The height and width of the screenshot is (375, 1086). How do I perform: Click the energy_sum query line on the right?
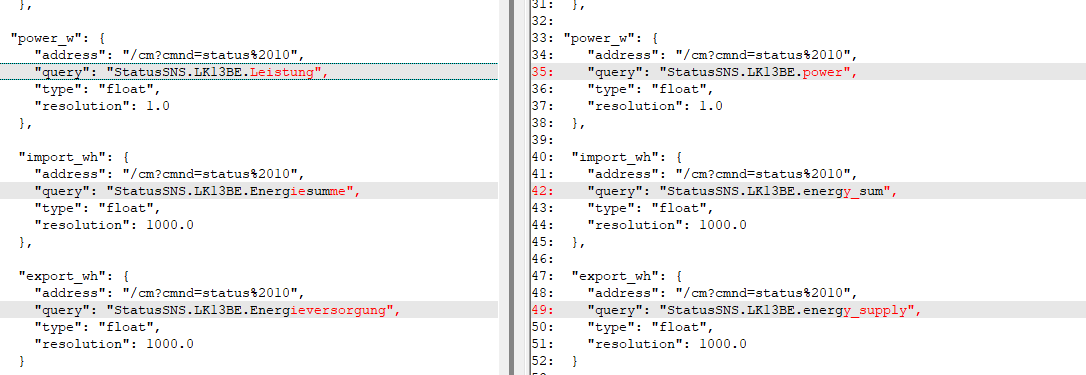click(808, 191)
